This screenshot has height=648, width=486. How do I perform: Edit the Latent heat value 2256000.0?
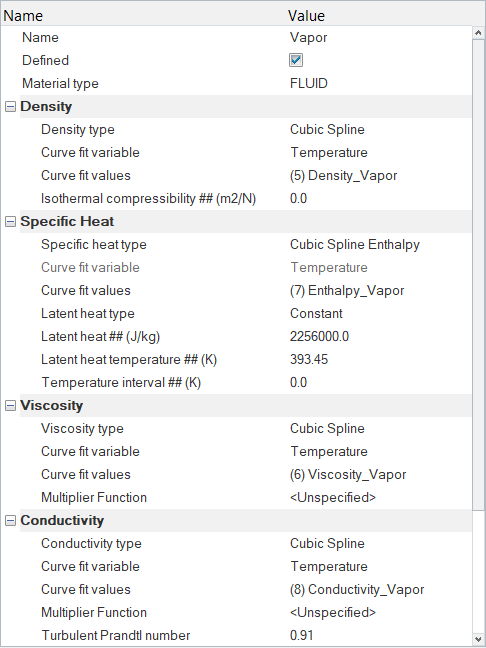pos(319,336)
